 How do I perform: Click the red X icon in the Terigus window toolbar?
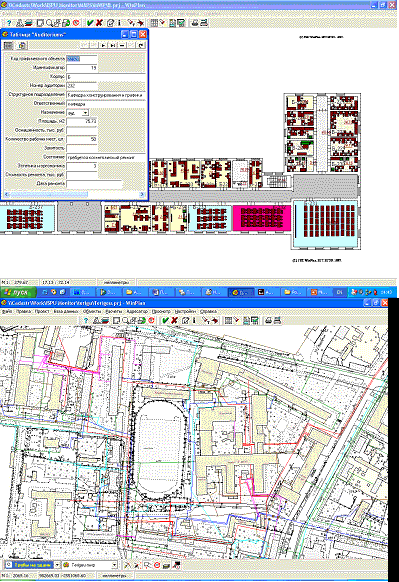(174, 320)
